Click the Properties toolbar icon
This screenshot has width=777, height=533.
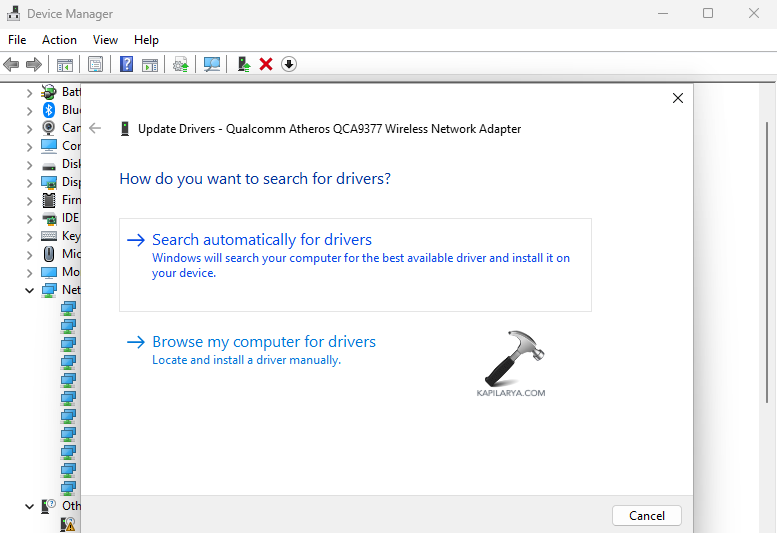click(x=95, y=64)
